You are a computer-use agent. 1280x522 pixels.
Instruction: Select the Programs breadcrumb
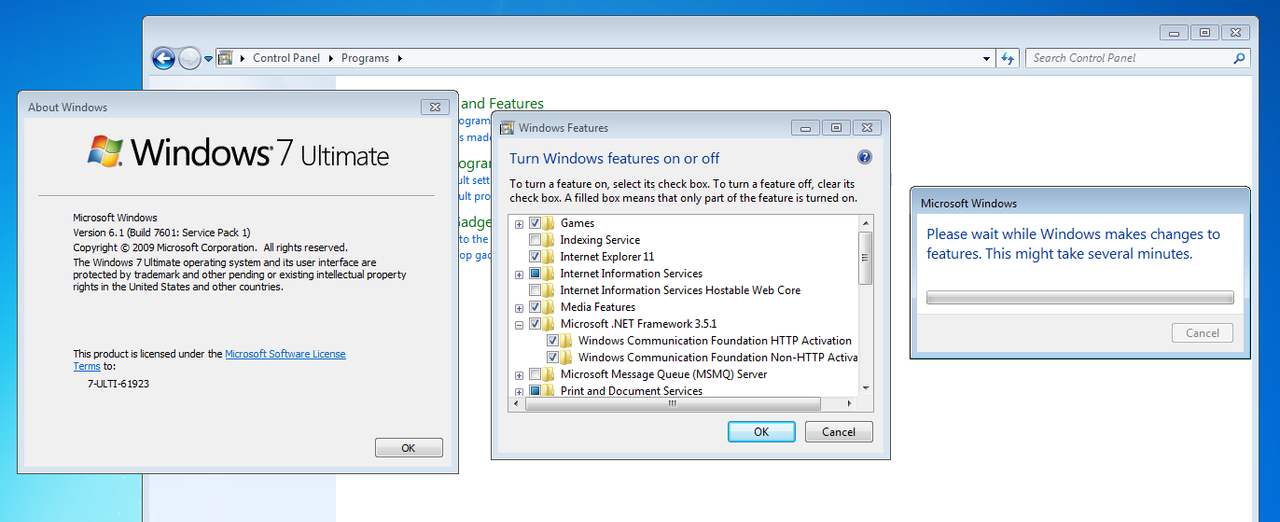pos(365,58)
